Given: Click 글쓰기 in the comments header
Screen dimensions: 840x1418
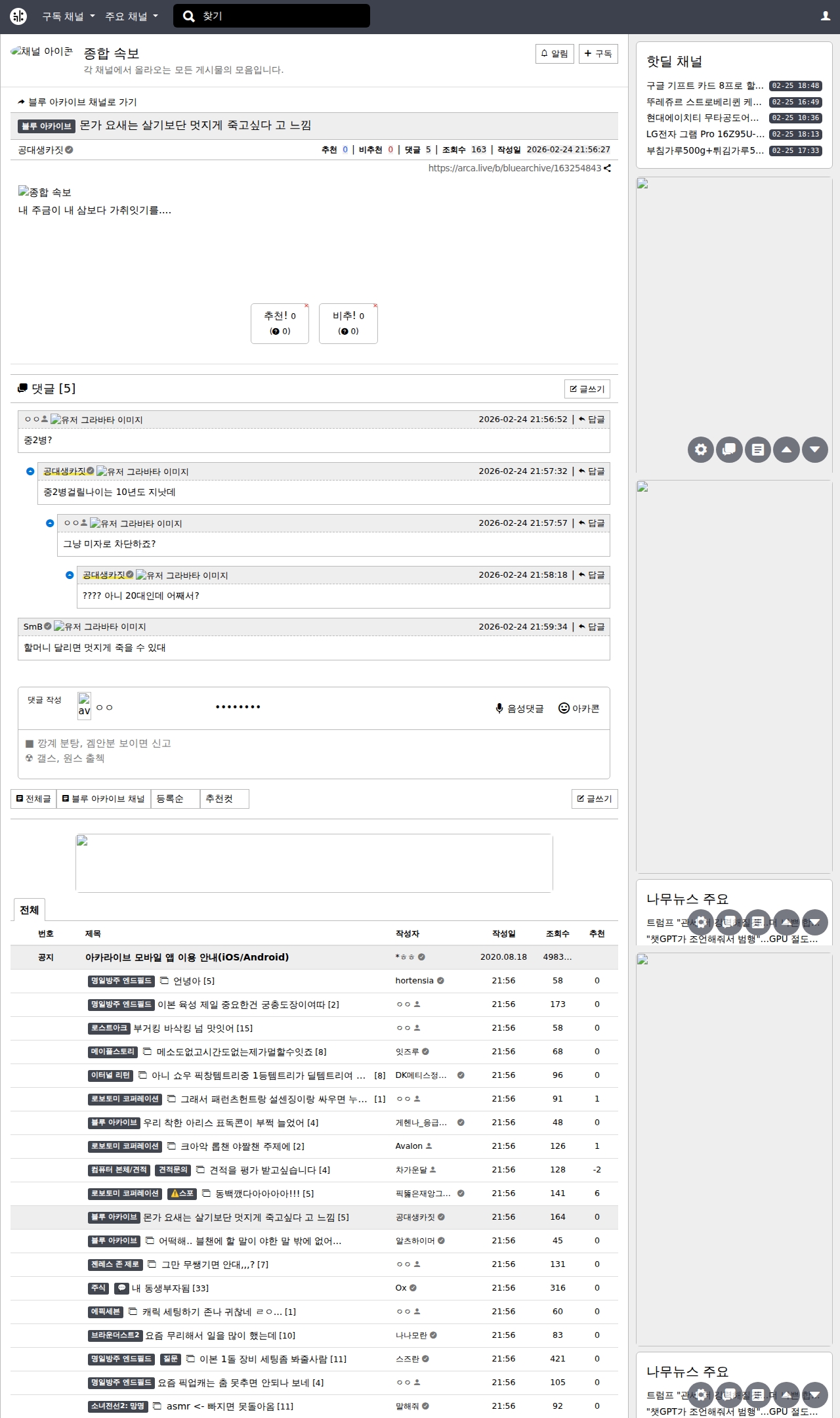Looking at the screenshot, I should click(587, 389).
